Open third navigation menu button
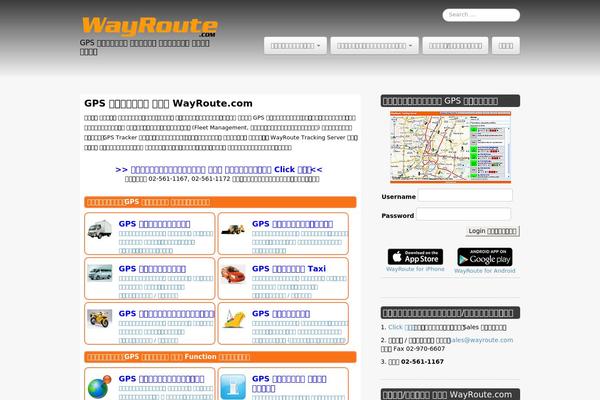Viewport: 600px width, 400px height. [x=455, y=46]
